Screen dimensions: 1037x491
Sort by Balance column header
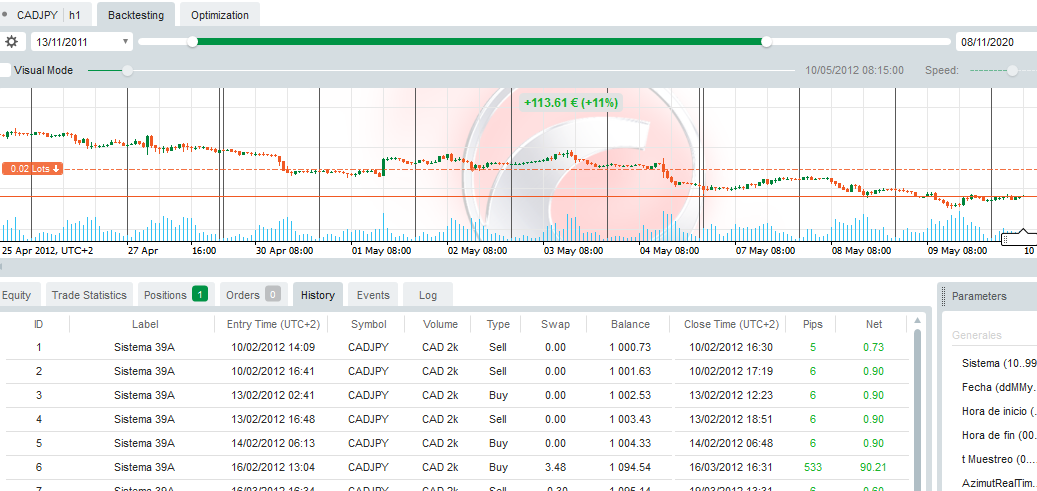click(630, 324)
